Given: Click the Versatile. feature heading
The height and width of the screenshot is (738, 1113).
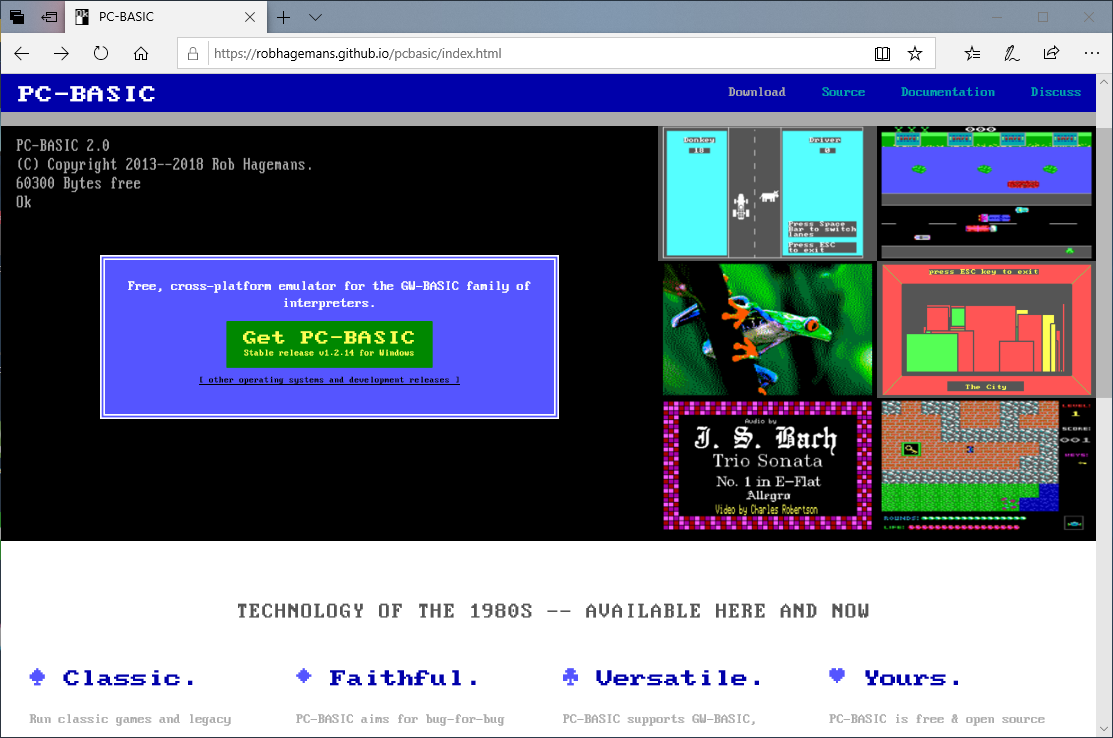Looking at the screenshot, I should tap(678, 678).
